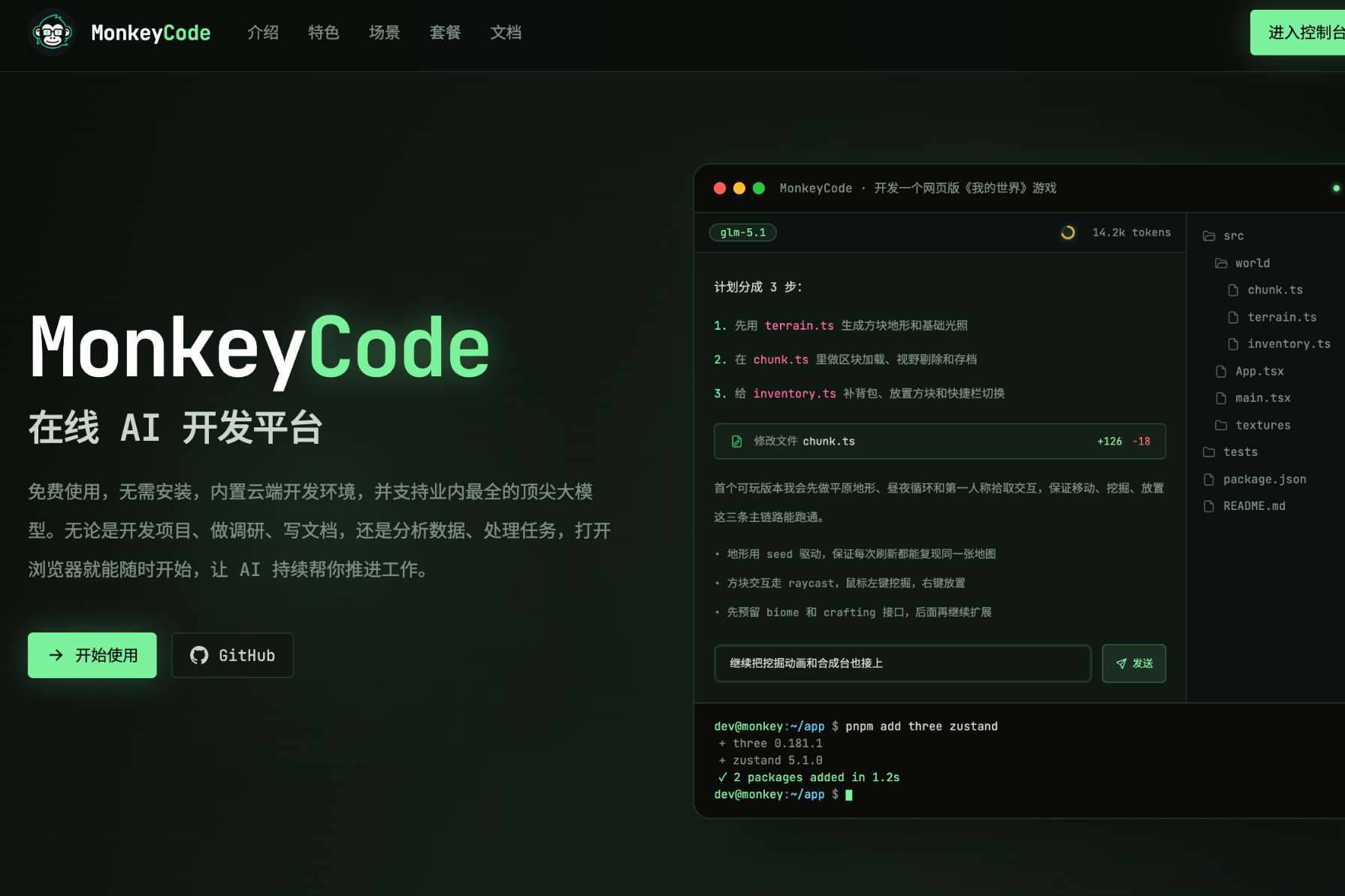Click the red close dot in demo window
1345x896 pixels.
pos(720,188)
